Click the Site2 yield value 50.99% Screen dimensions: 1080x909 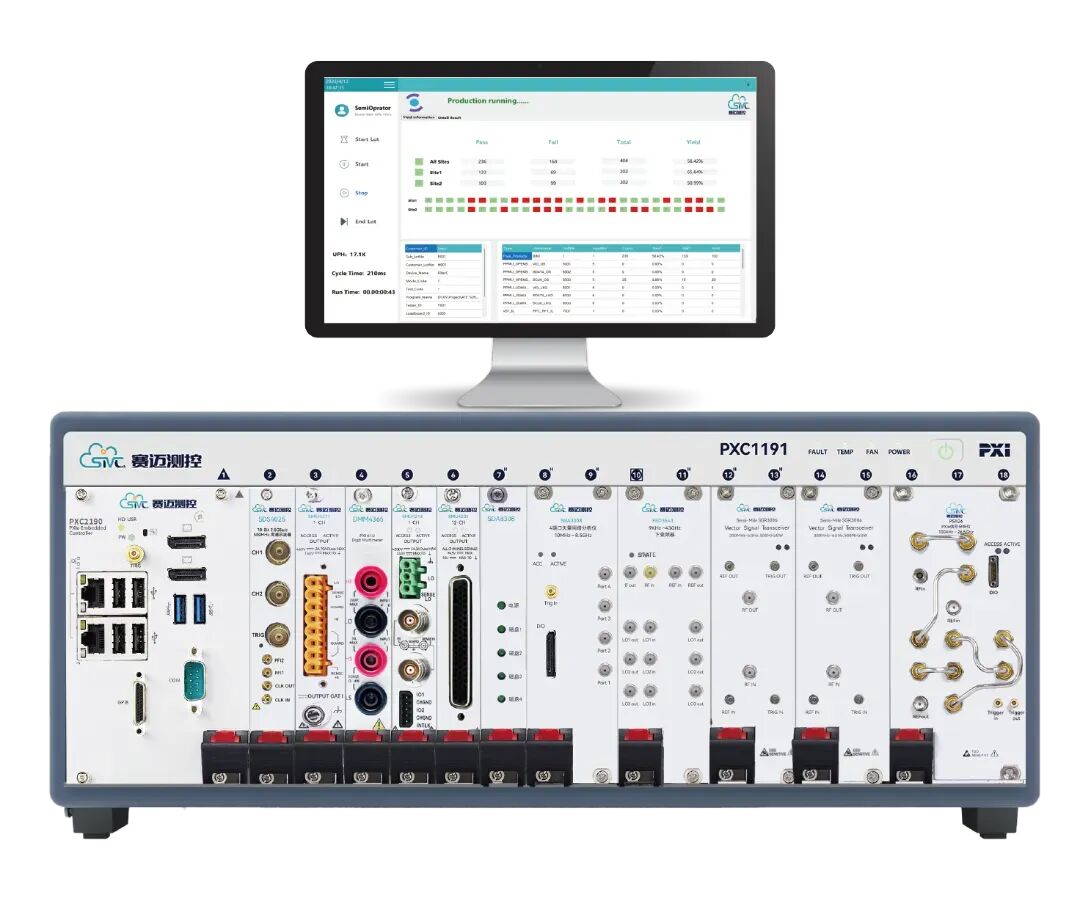pos(694,183)
